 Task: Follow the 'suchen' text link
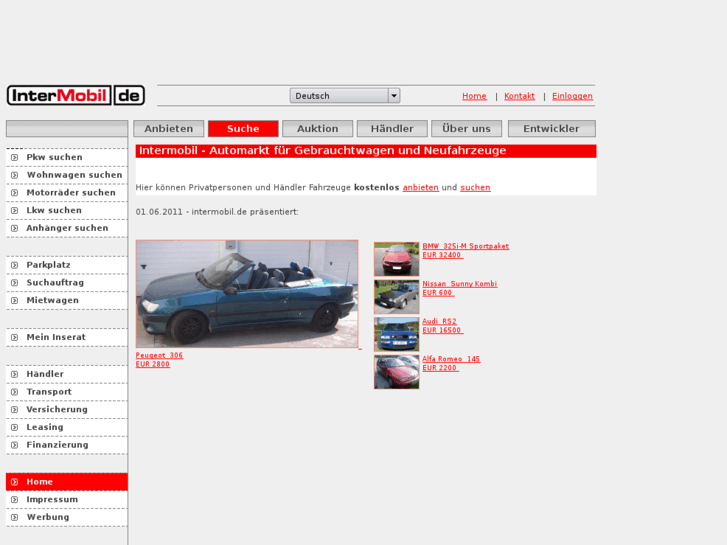[x=475, y=187]
